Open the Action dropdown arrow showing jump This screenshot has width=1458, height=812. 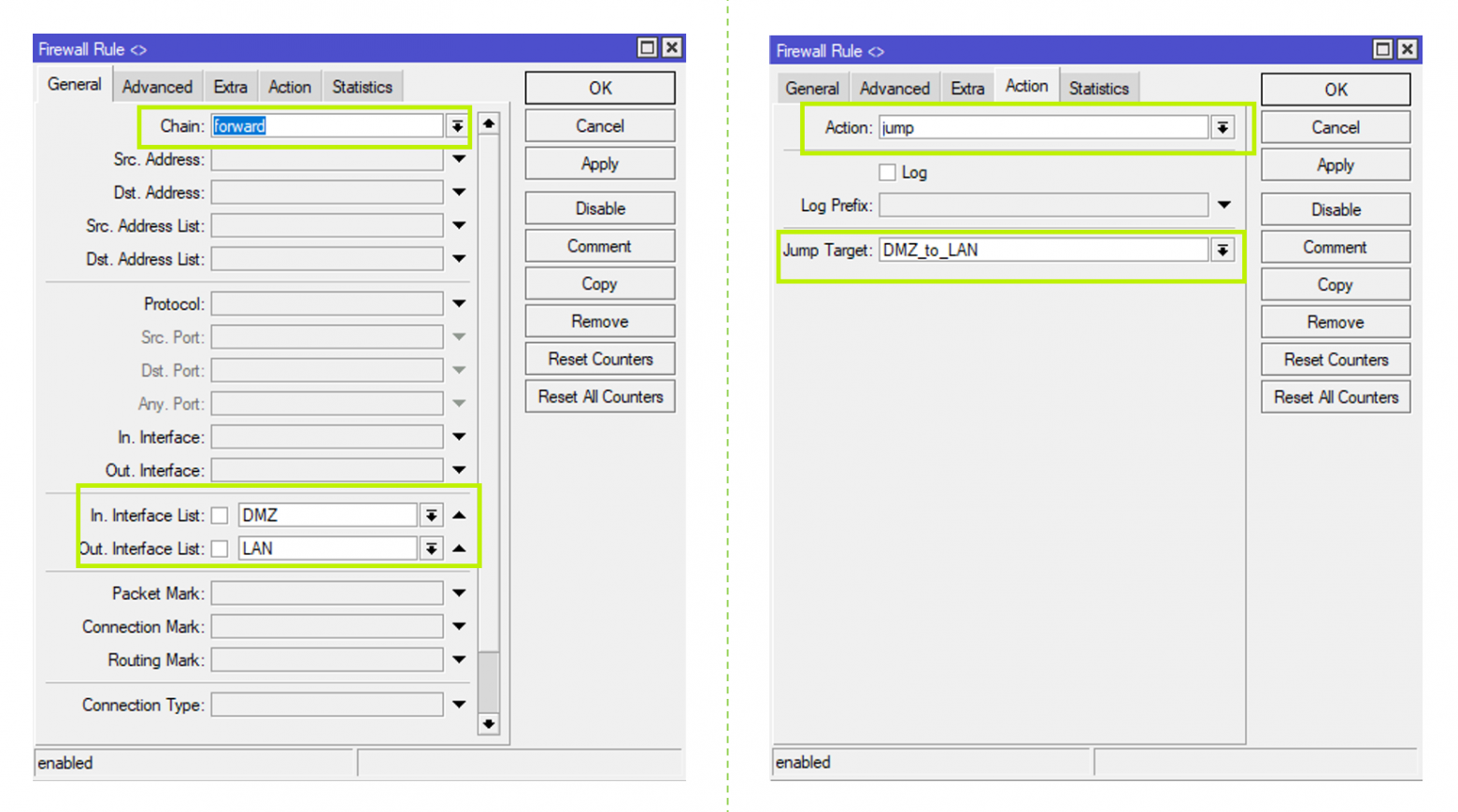[1222, 128]
